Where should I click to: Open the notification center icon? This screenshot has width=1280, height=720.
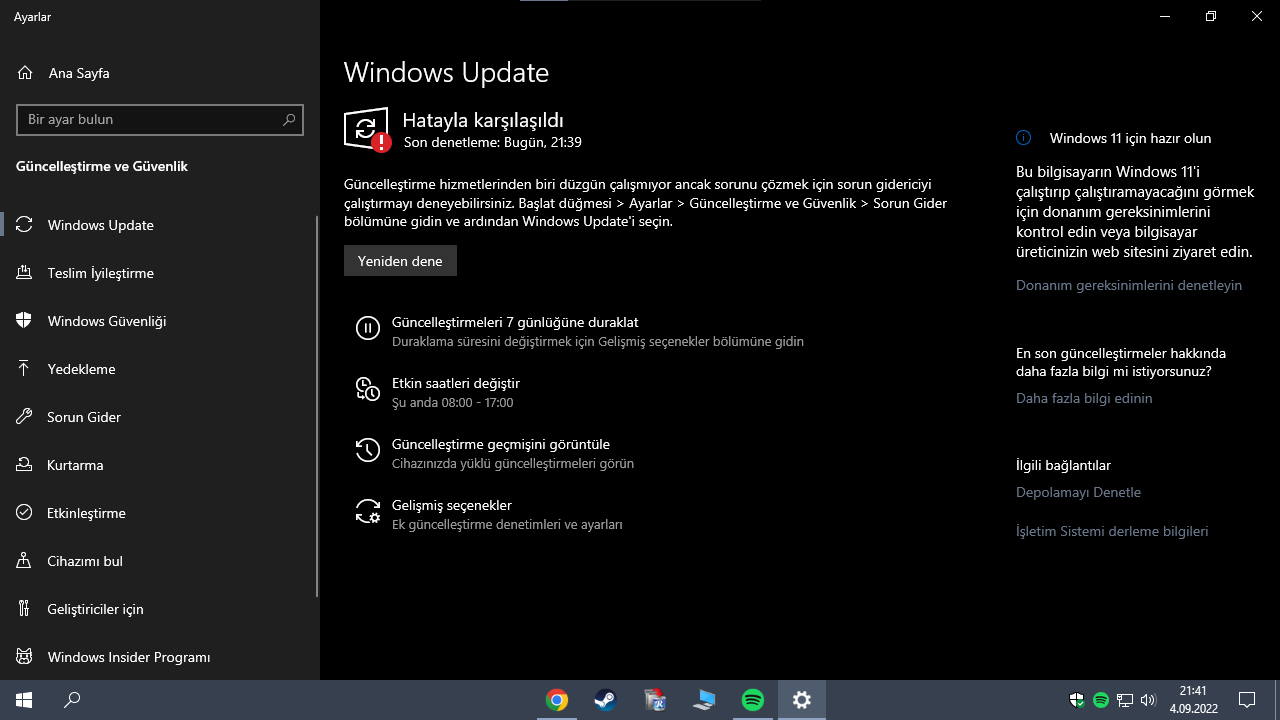coord(1247,700)
